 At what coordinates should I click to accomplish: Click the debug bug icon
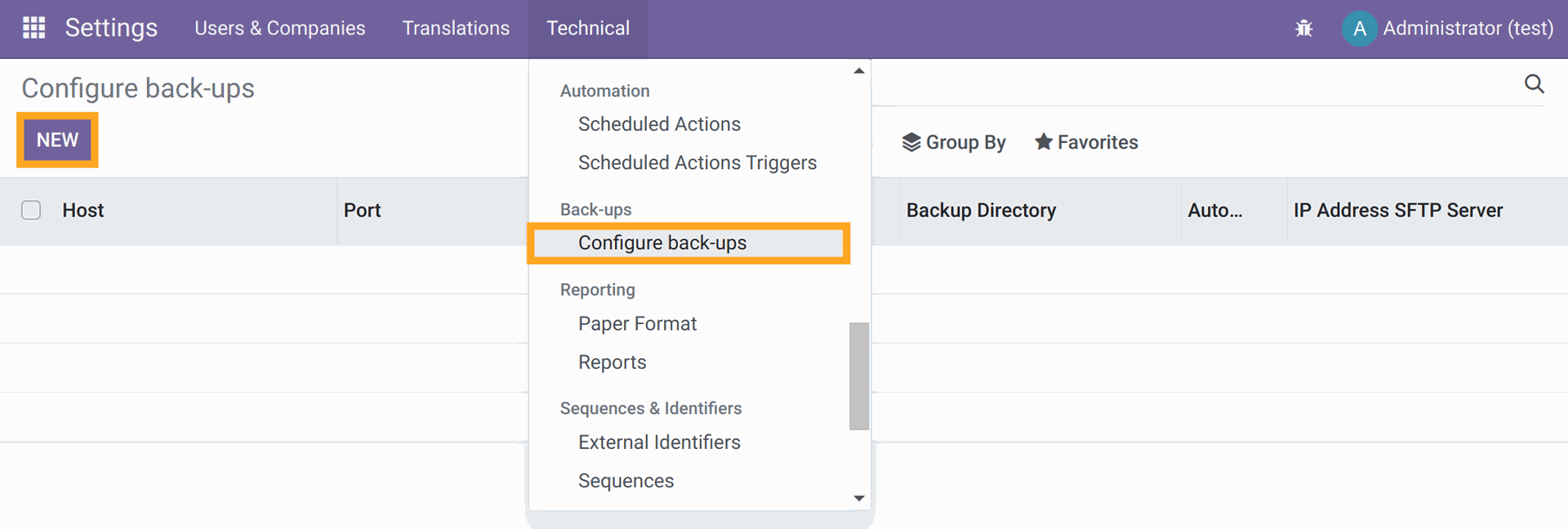tap(1303, 29)
